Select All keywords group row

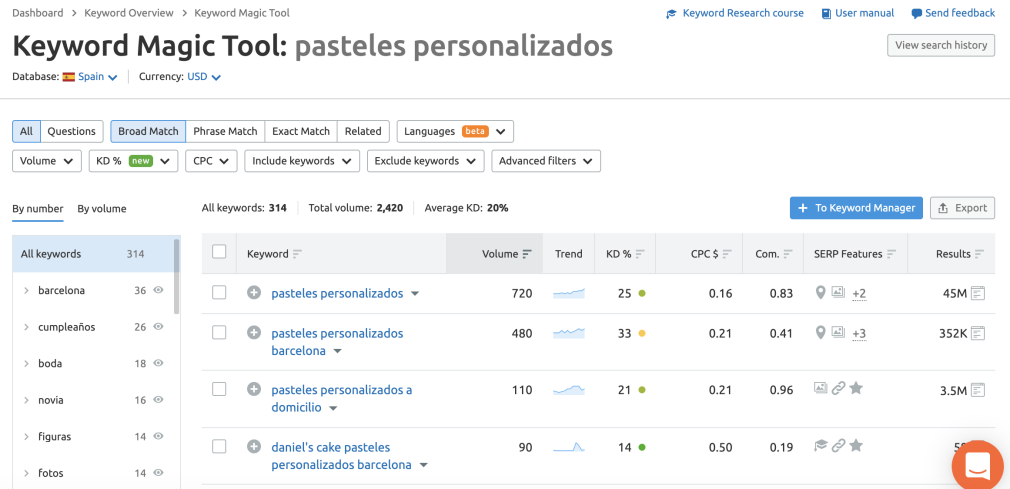tap(93, 254)
